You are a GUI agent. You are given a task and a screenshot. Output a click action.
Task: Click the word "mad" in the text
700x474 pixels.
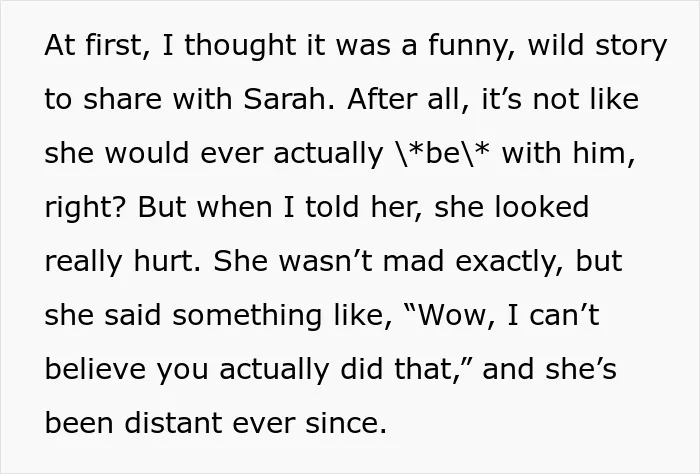(x=413, y=261)
